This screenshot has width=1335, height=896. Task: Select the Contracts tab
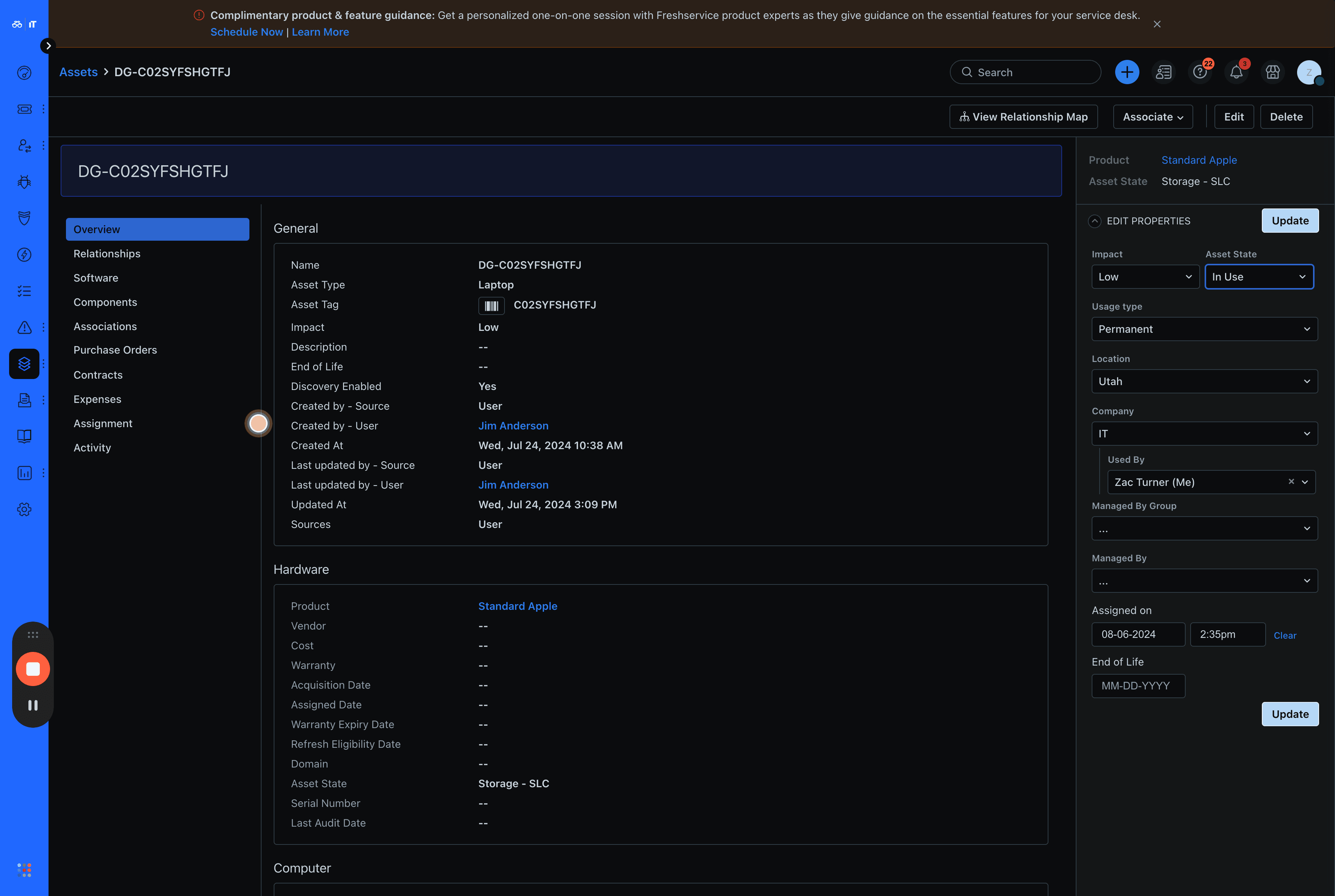[98, 375]
